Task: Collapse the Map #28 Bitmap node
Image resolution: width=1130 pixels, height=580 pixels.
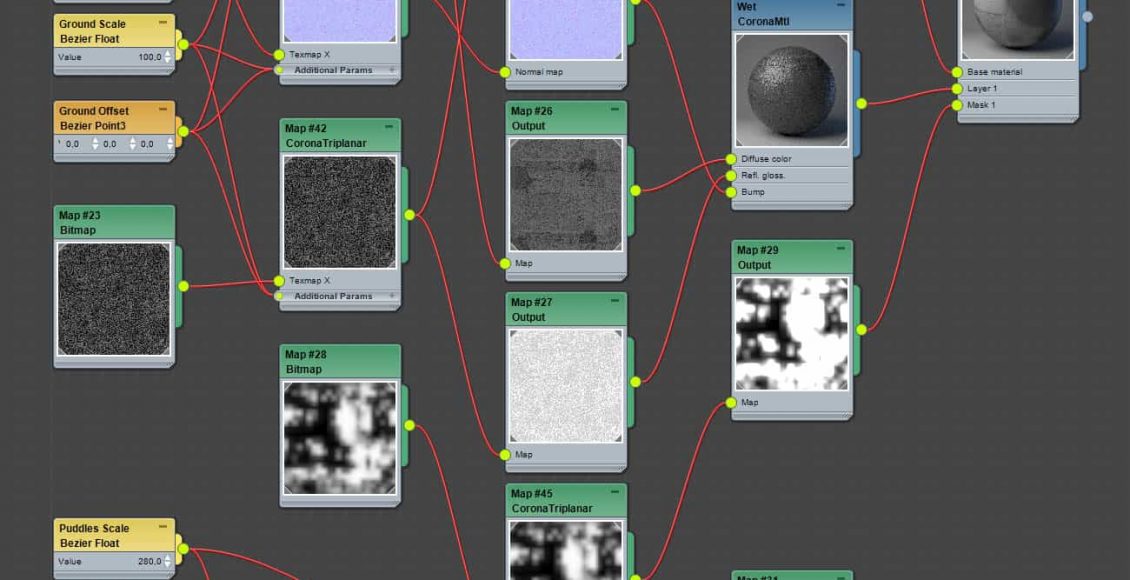Action: (x=389, y=353)
